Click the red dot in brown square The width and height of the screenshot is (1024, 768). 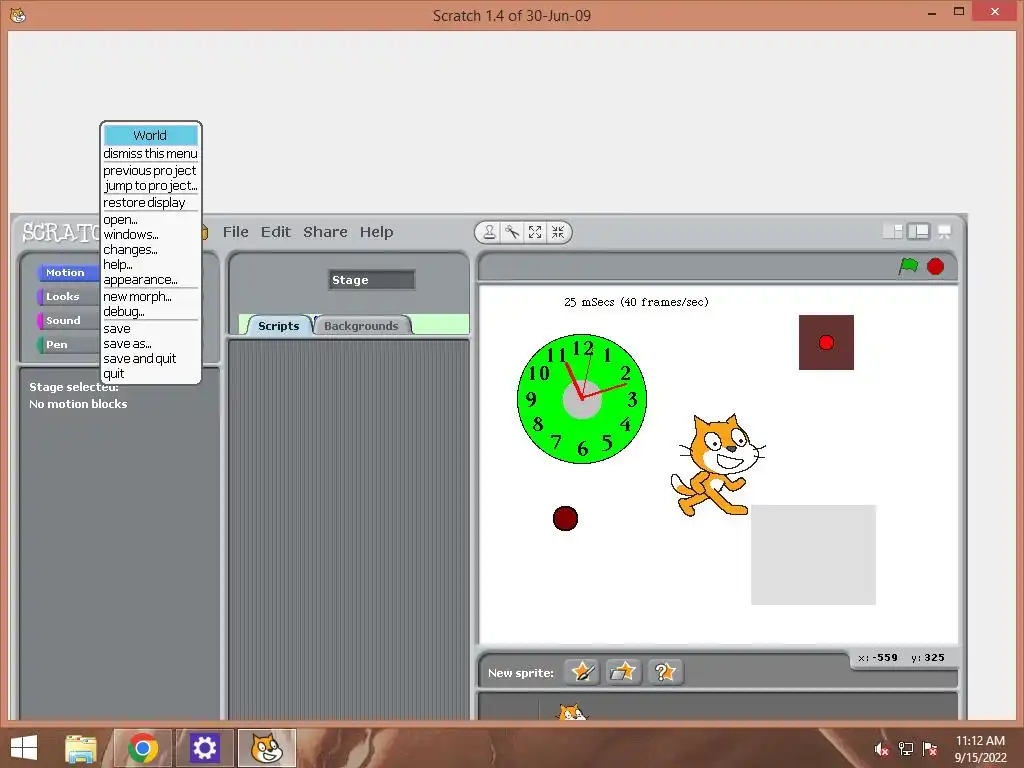826,342
